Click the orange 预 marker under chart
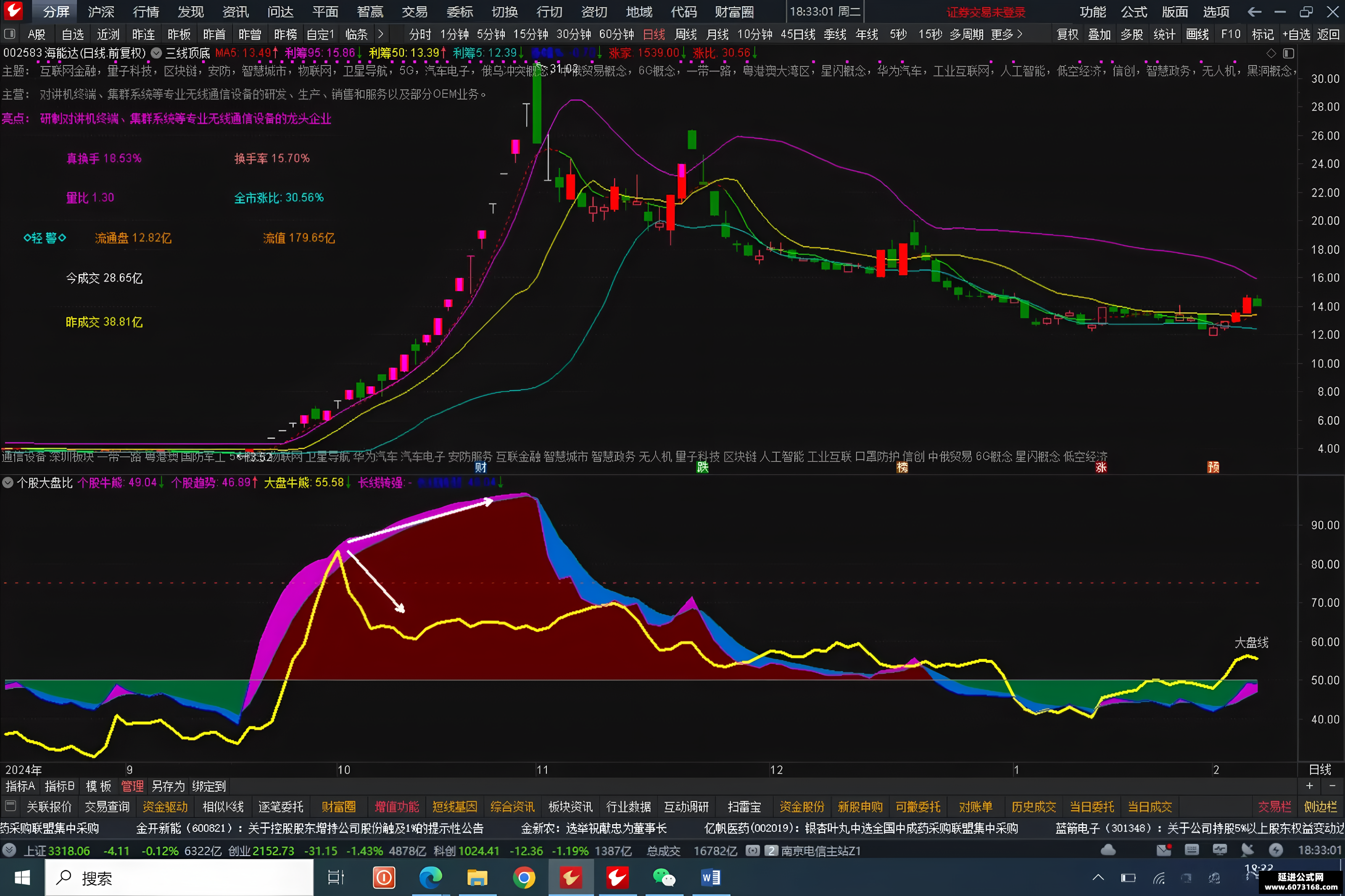This screenshot has width=1345, height=896. pyautogui.click(x=1213, y=467)
